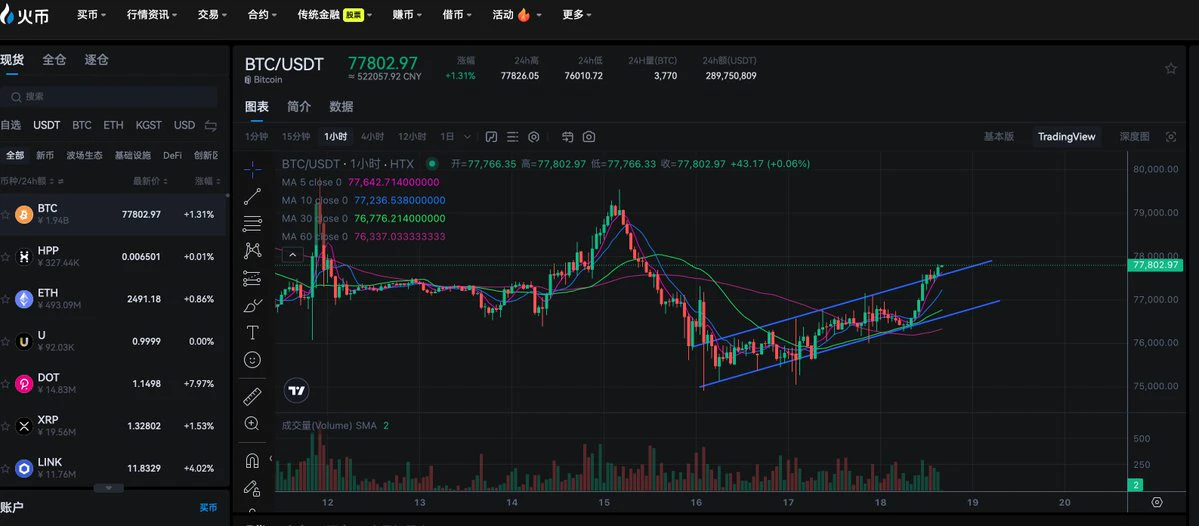Open the 活动 dropdown menu
1199x526 pixels.
pos(517,15)
